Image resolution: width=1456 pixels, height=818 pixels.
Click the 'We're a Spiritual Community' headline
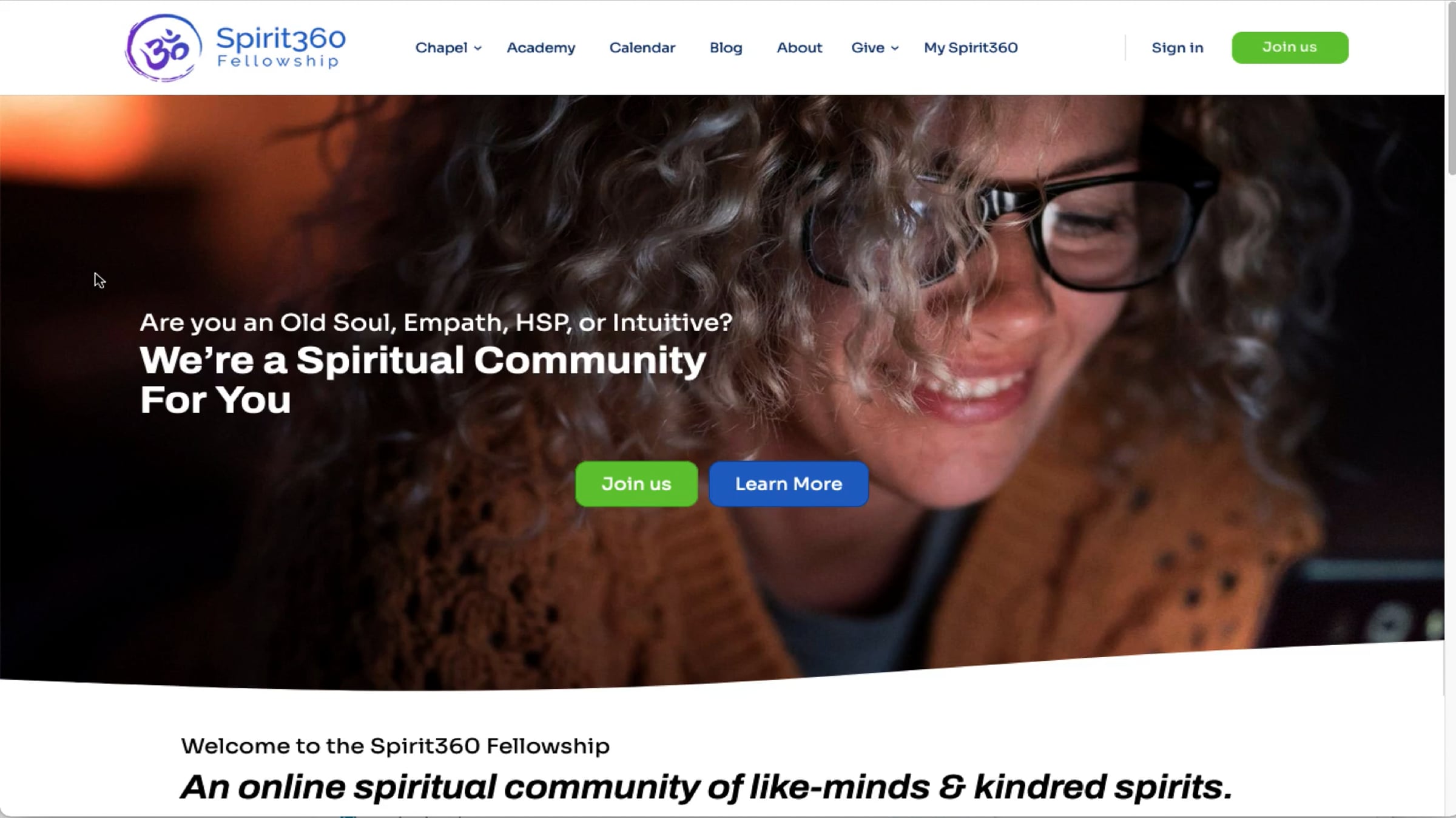pos(423,380)
